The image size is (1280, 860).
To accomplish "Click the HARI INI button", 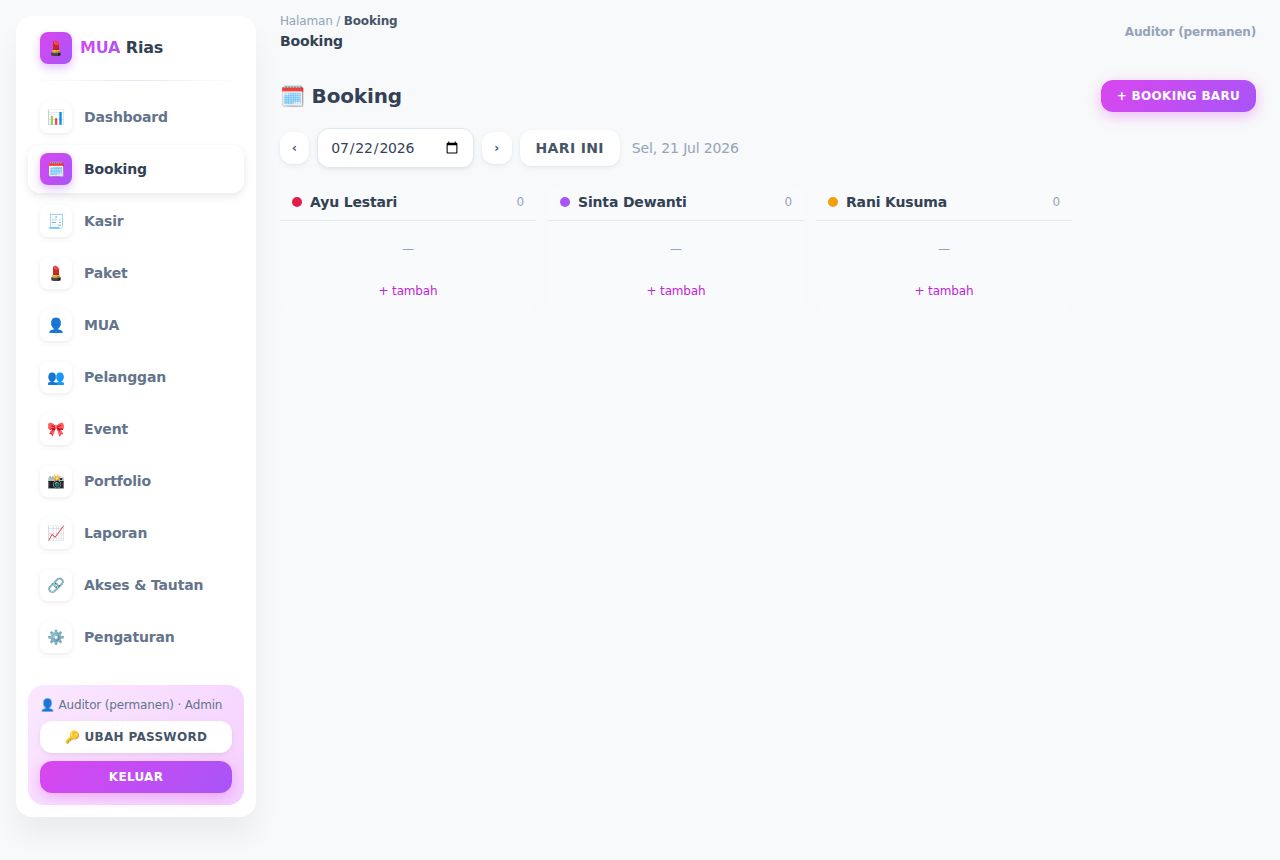I will [570, 148].
